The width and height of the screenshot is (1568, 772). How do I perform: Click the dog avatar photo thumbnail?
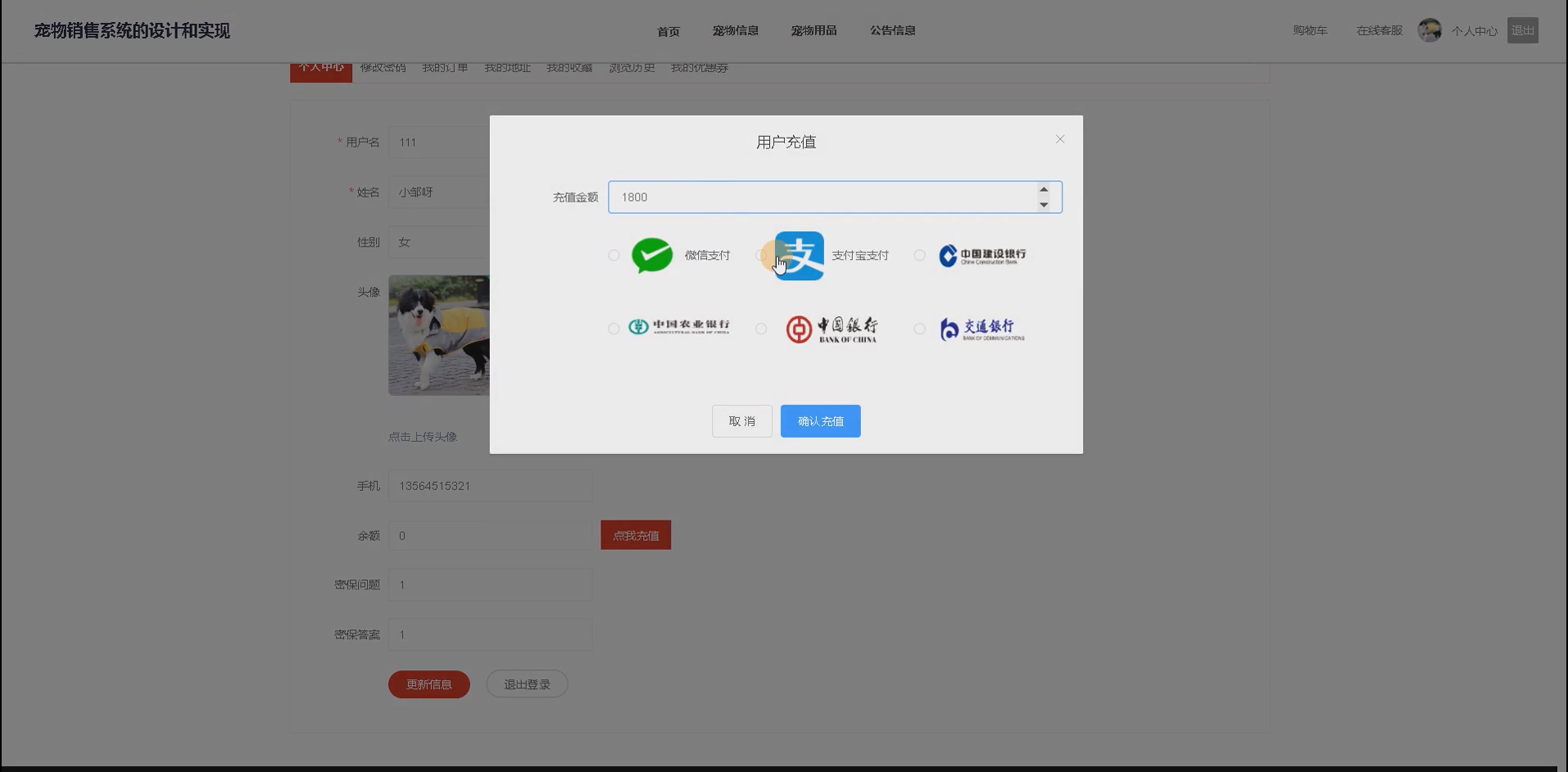tap(439, 335)
